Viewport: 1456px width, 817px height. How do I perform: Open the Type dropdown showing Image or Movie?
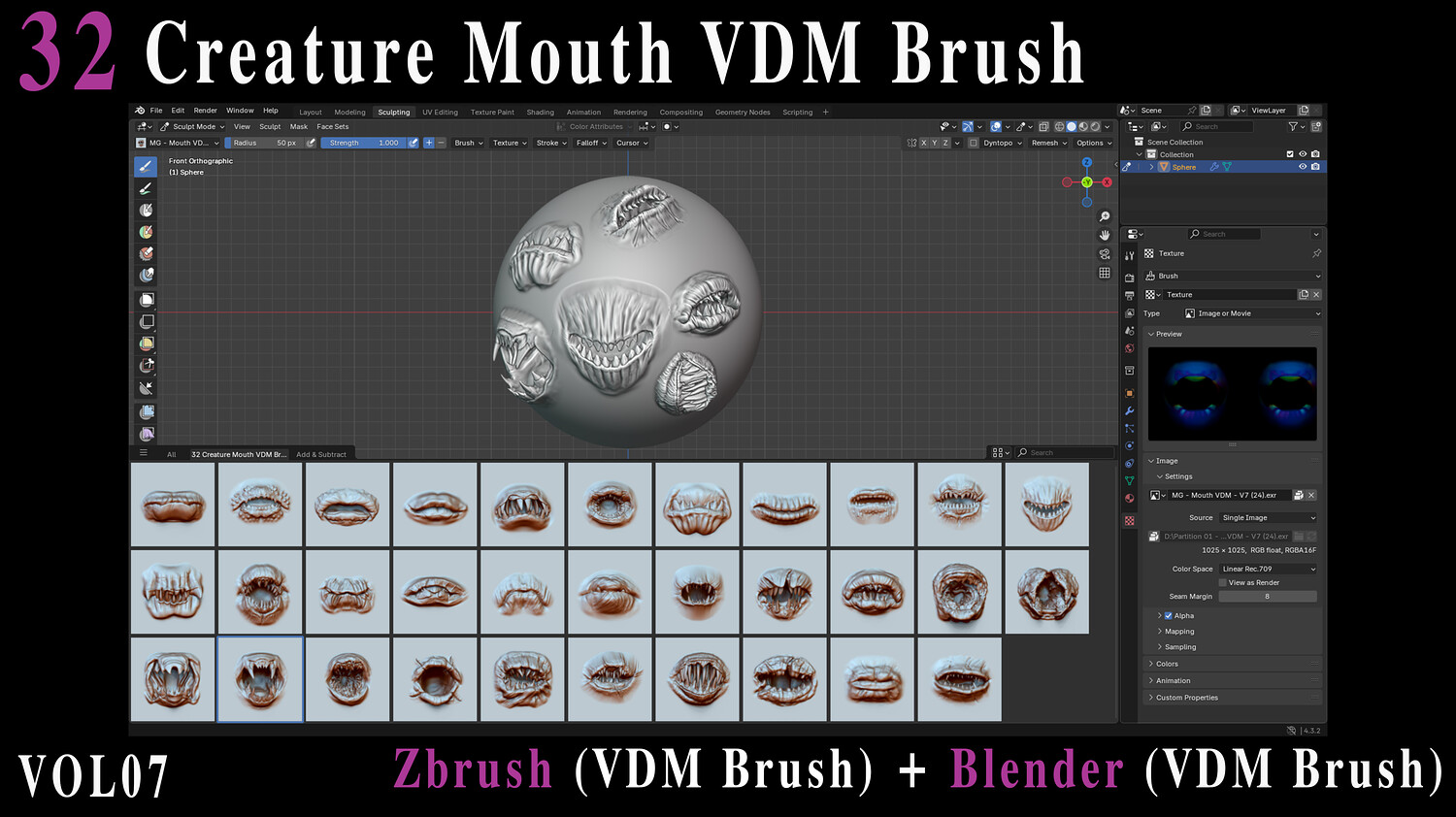tap(1252, 313)
